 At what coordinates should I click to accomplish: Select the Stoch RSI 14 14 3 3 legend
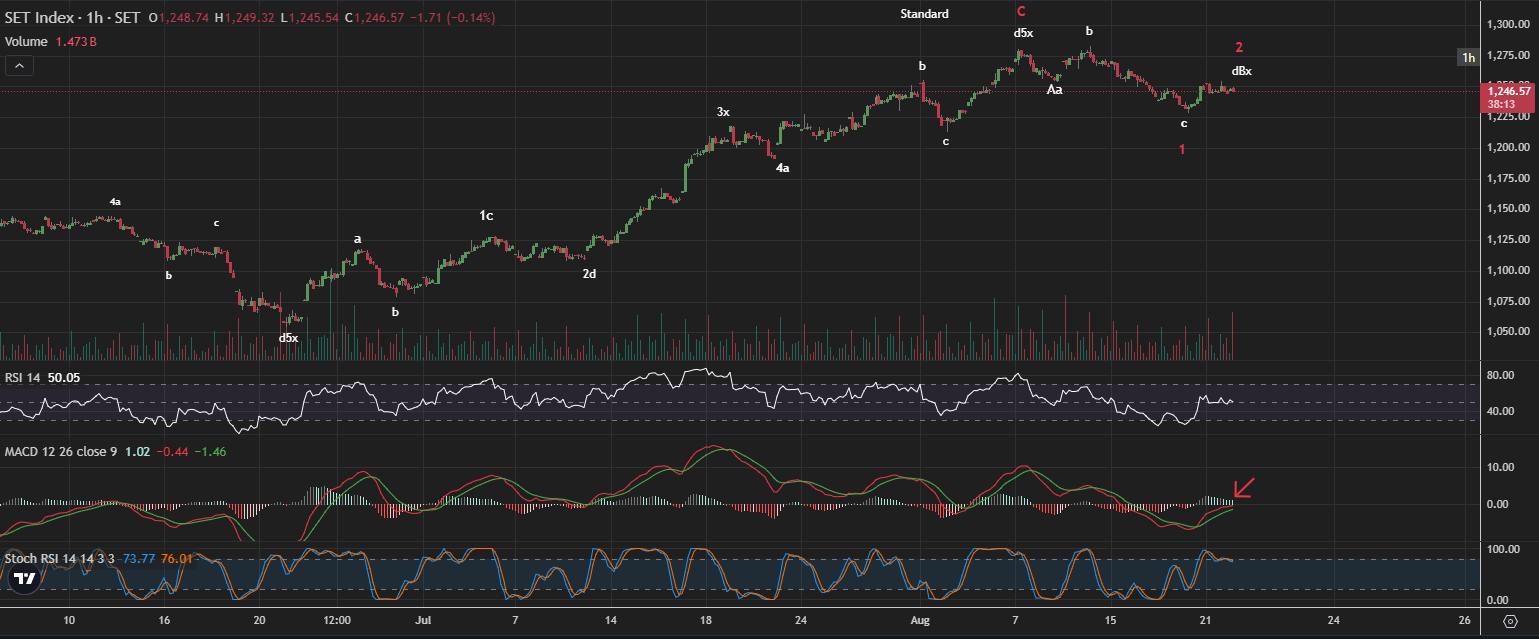click(x=61, y=558)
